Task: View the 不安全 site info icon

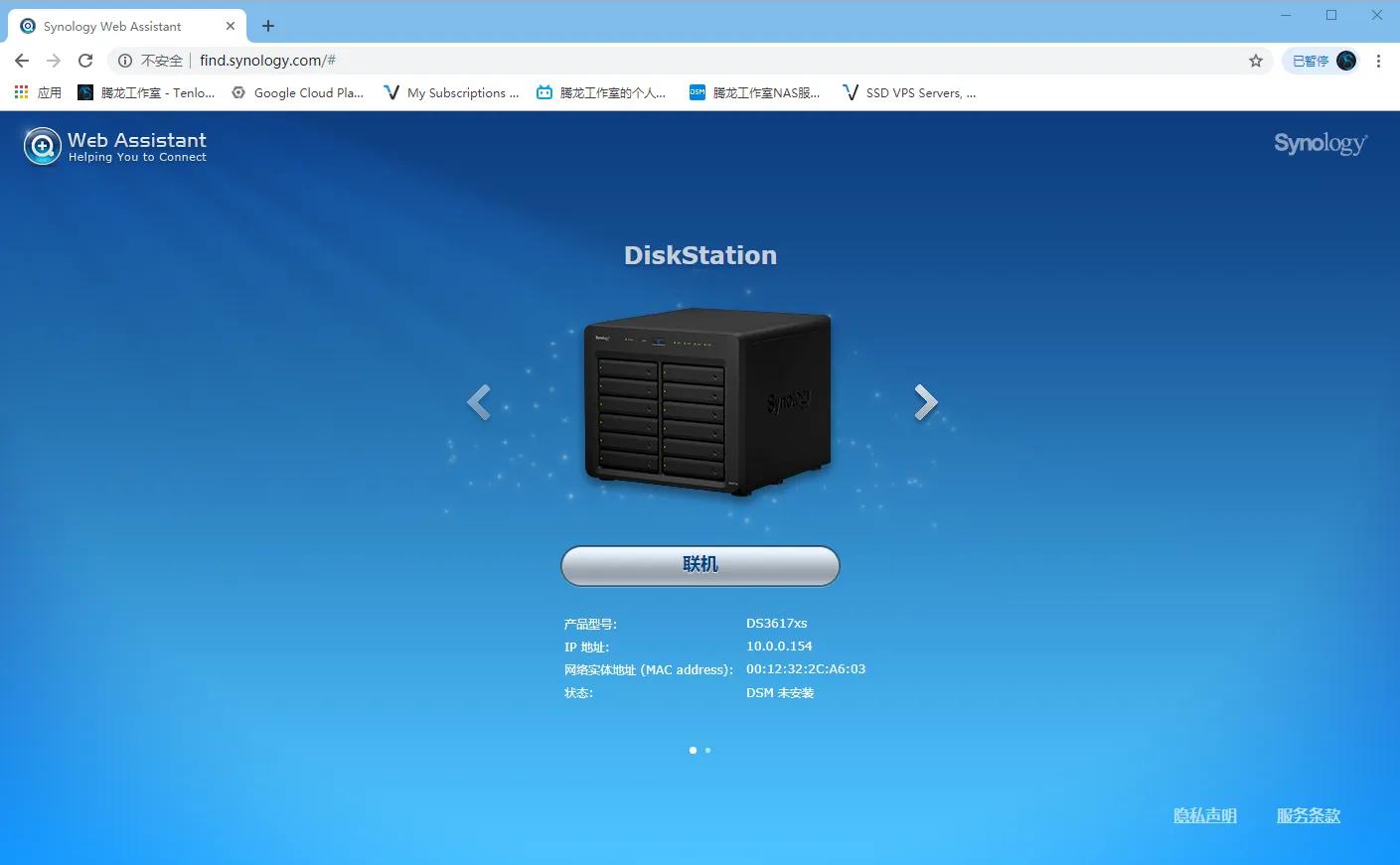Action: tap(125, 61)
